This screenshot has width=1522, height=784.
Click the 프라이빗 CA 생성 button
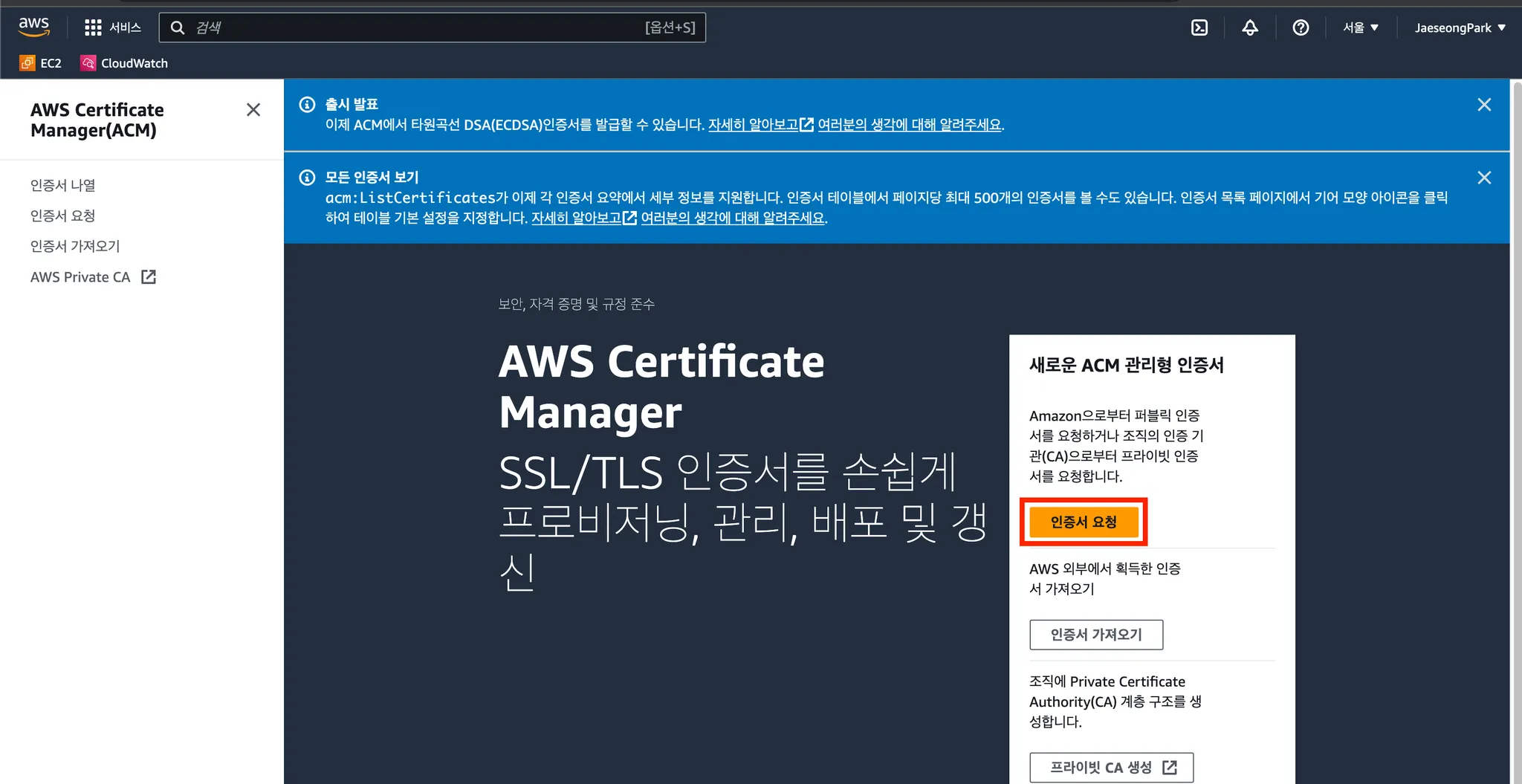click(x=1112, y=768)
